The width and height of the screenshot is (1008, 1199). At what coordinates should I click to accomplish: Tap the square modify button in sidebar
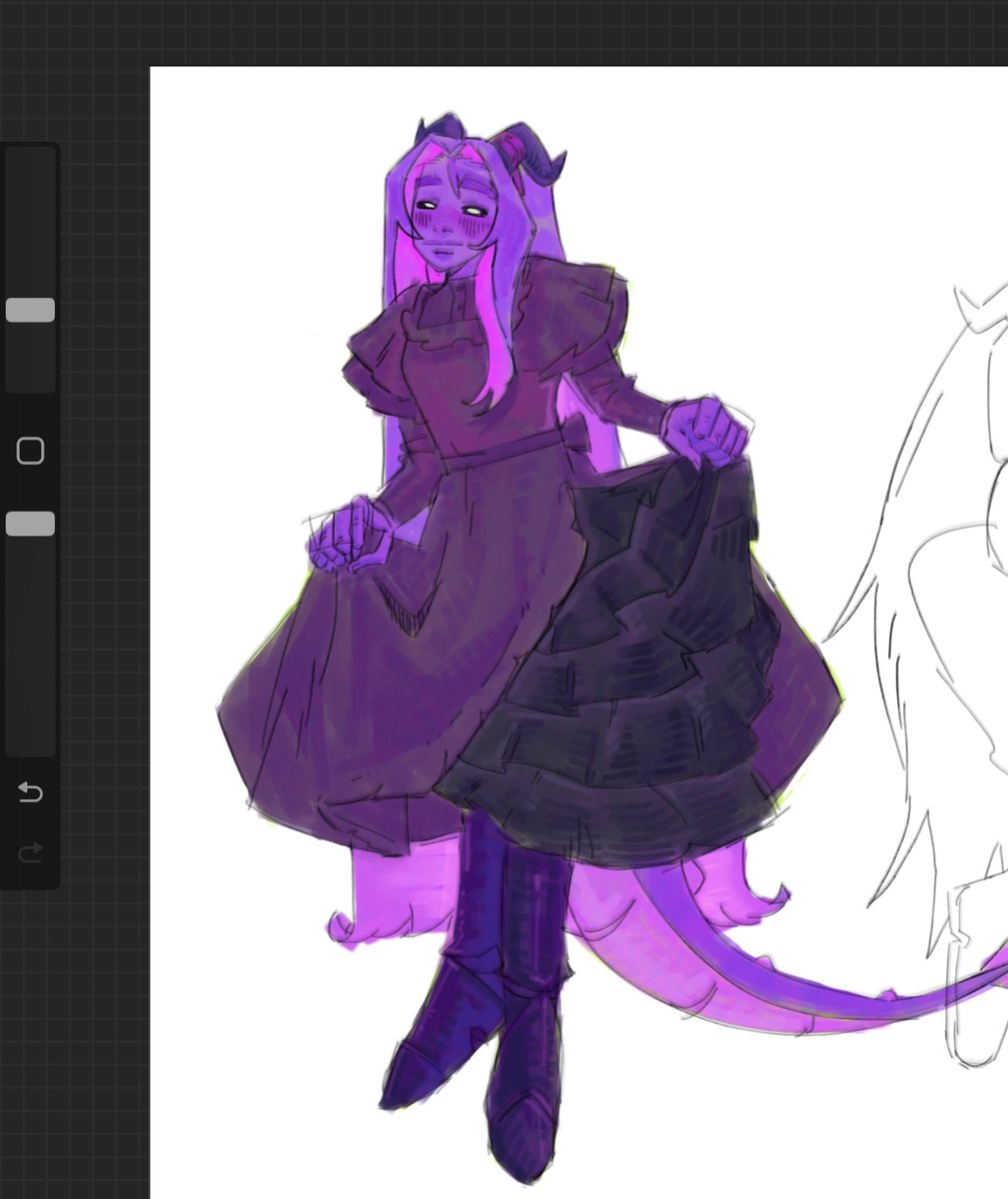coord(31,451)
